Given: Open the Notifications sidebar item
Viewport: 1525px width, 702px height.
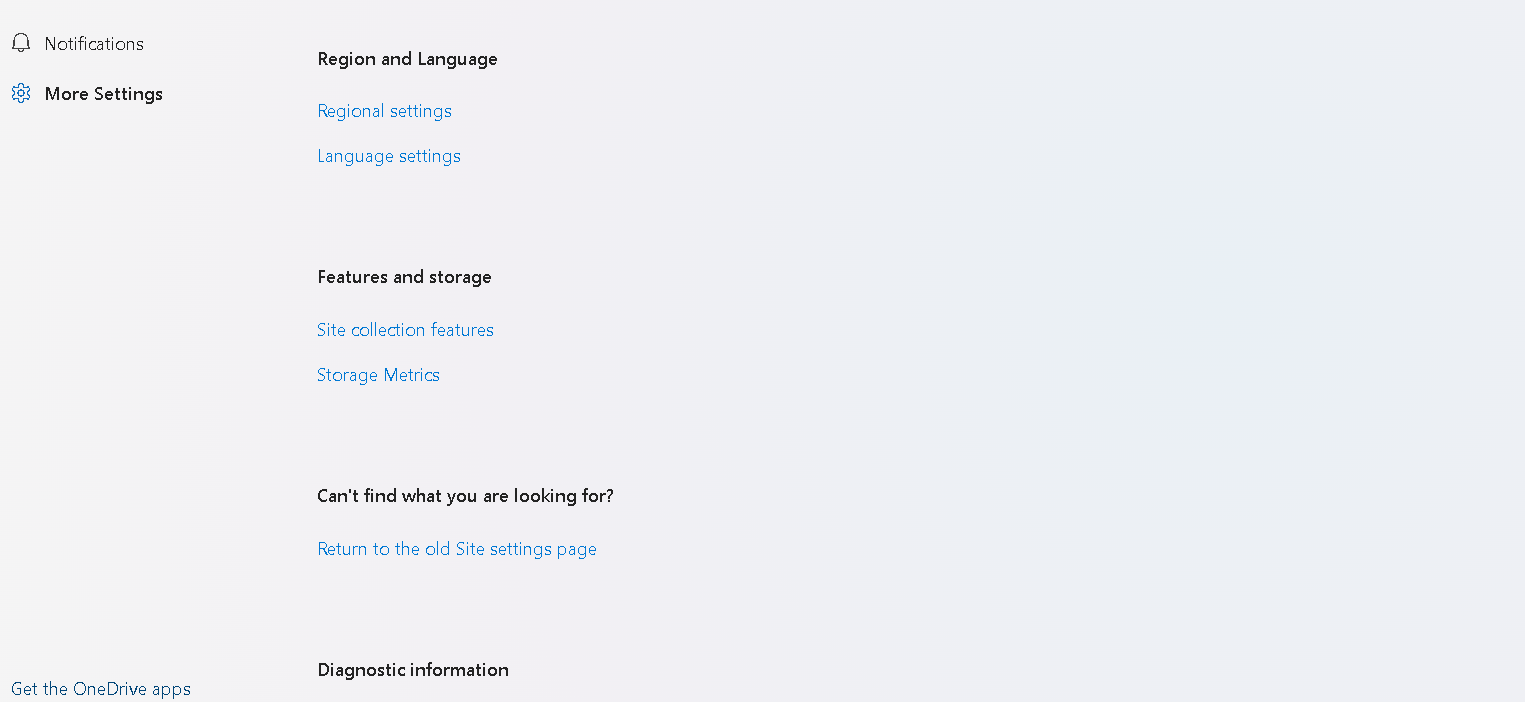Looking at the screenshot, I should (78, 43).
